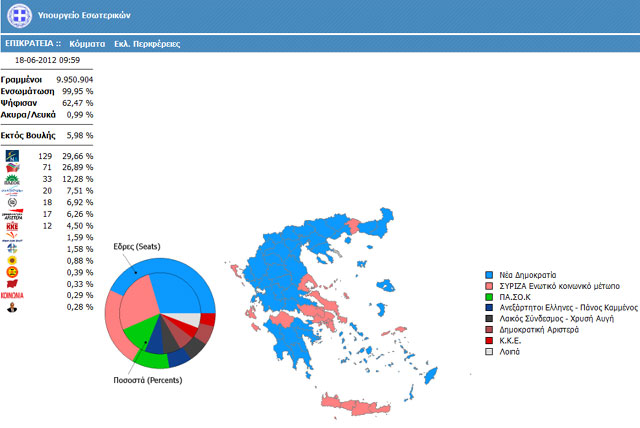Click the pink ΣΥΡΙΖΑ legend swatch
This screenshot has height=428, width=640.
[x=489, y=287]
